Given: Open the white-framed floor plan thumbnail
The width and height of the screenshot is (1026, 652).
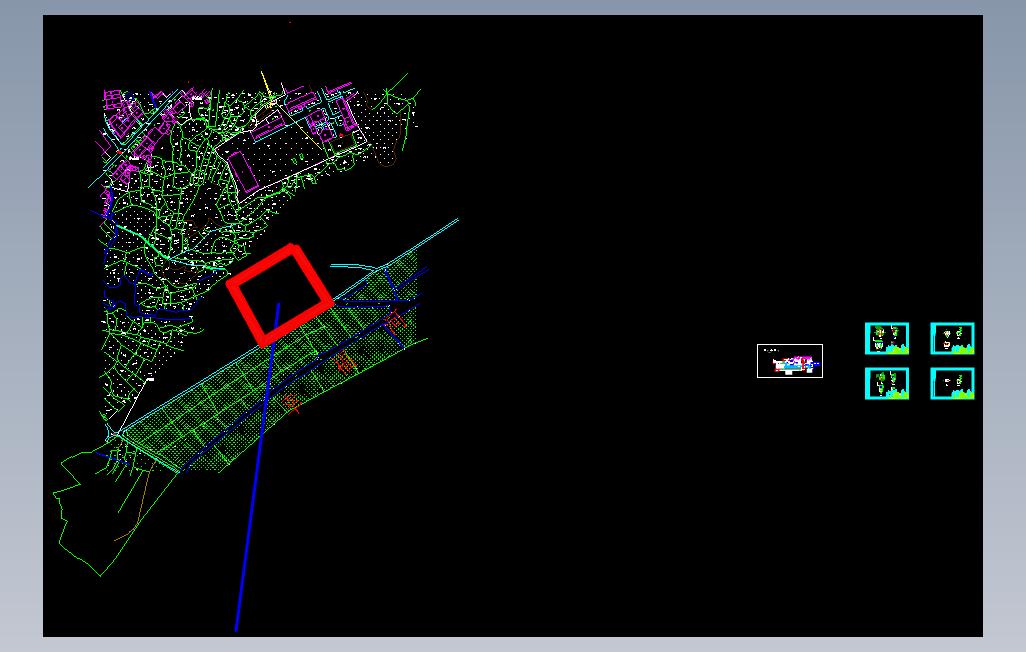Looking at the screenshot, I should pos(790,361).
